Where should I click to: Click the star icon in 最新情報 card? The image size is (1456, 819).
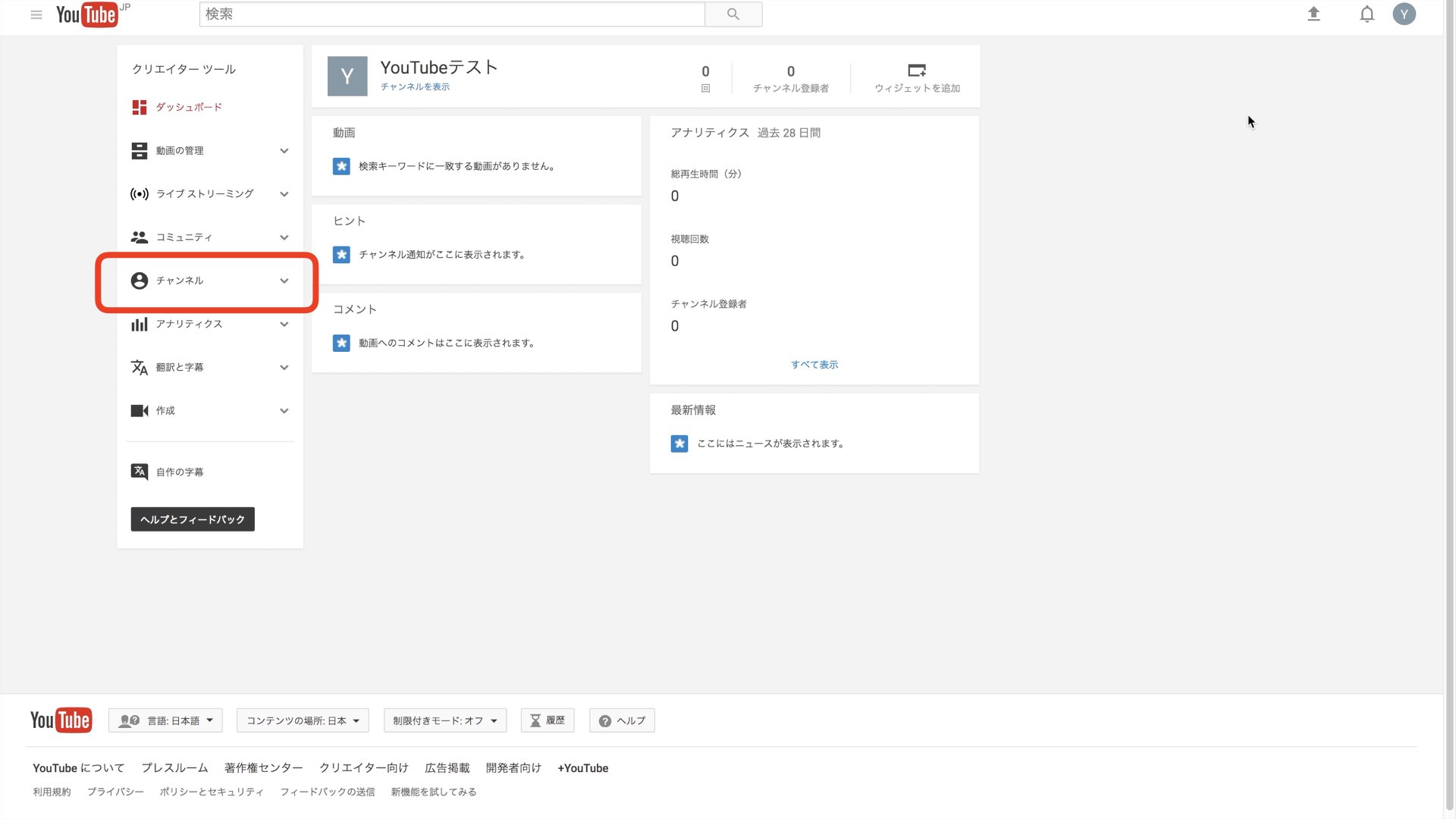click(679, 444)
